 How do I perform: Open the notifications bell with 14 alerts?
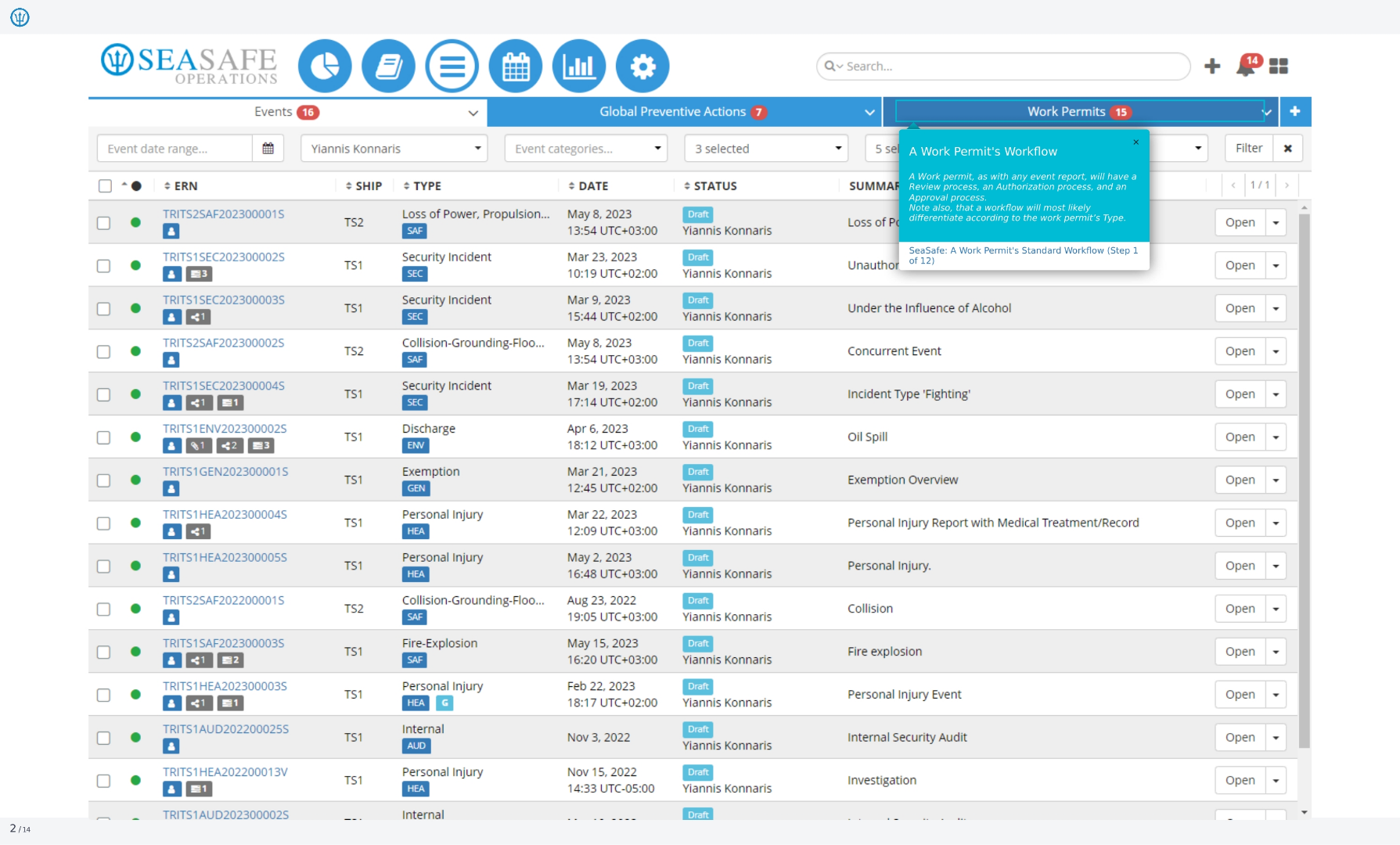tap(1247, 66)
